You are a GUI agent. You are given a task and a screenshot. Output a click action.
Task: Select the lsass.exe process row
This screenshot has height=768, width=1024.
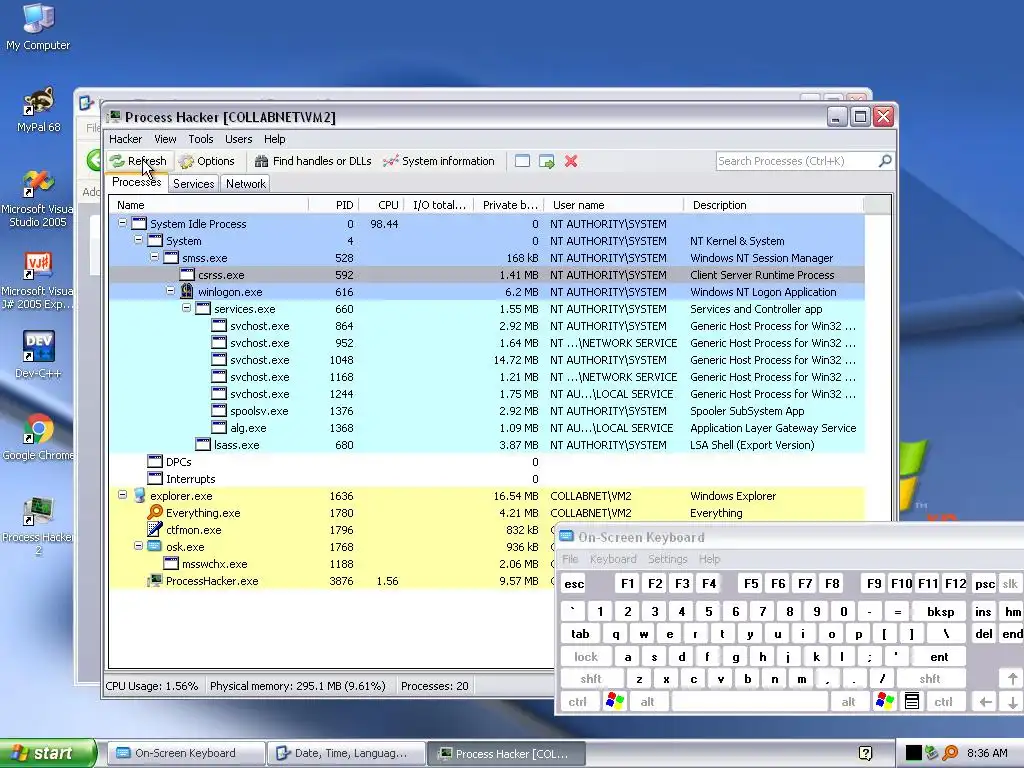[487, 445]
